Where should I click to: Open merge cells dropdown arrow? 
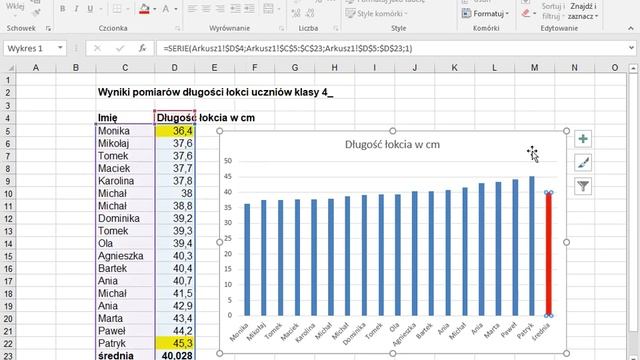point(279,9)
